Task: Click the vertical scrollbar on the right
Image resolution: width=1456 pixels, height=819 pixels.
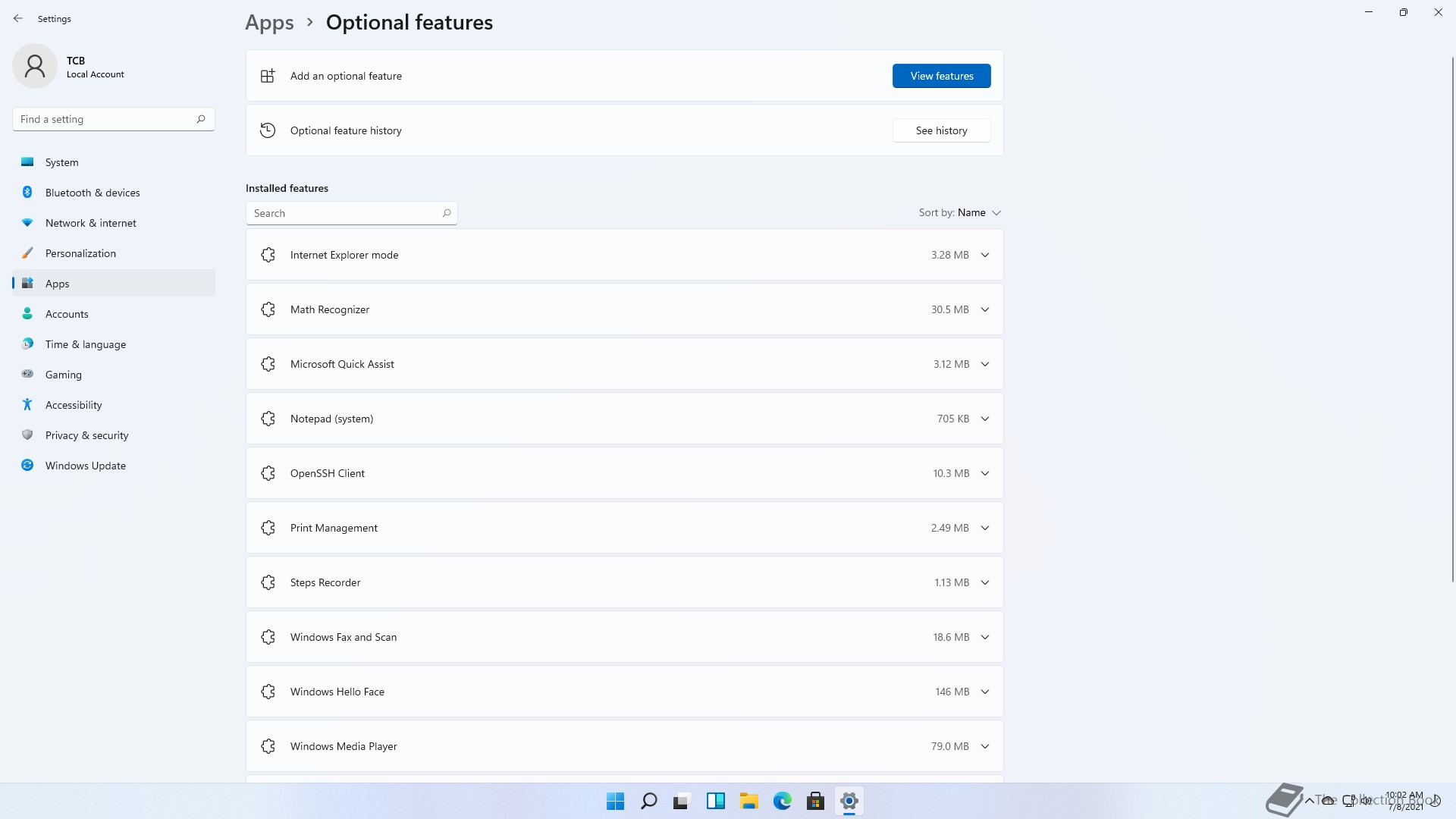Action: [x=1453, y=318]
